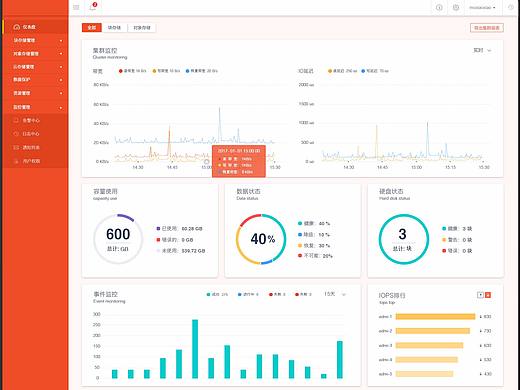Click the 健康 3块 legend in disk status
Screen dimensions: 520x390
[457, 229]
